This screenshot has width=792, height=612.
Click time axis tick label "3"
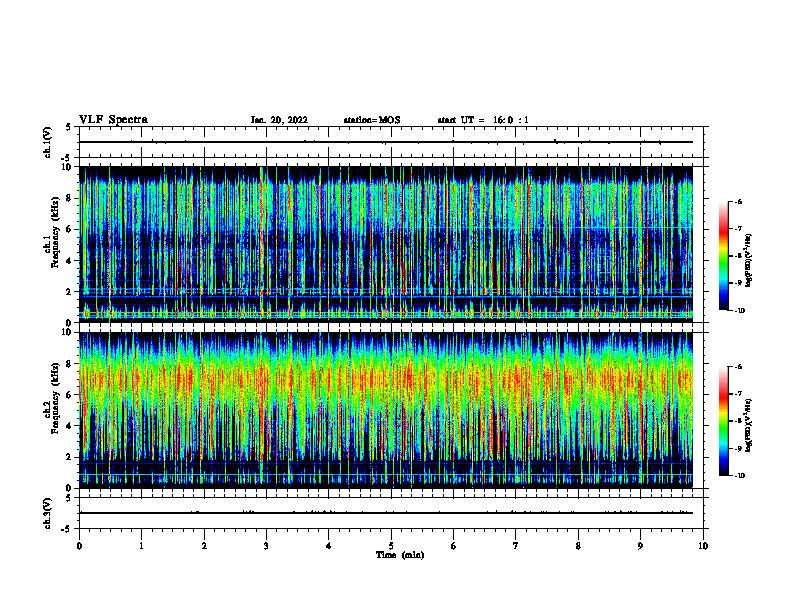pos(266,546)
